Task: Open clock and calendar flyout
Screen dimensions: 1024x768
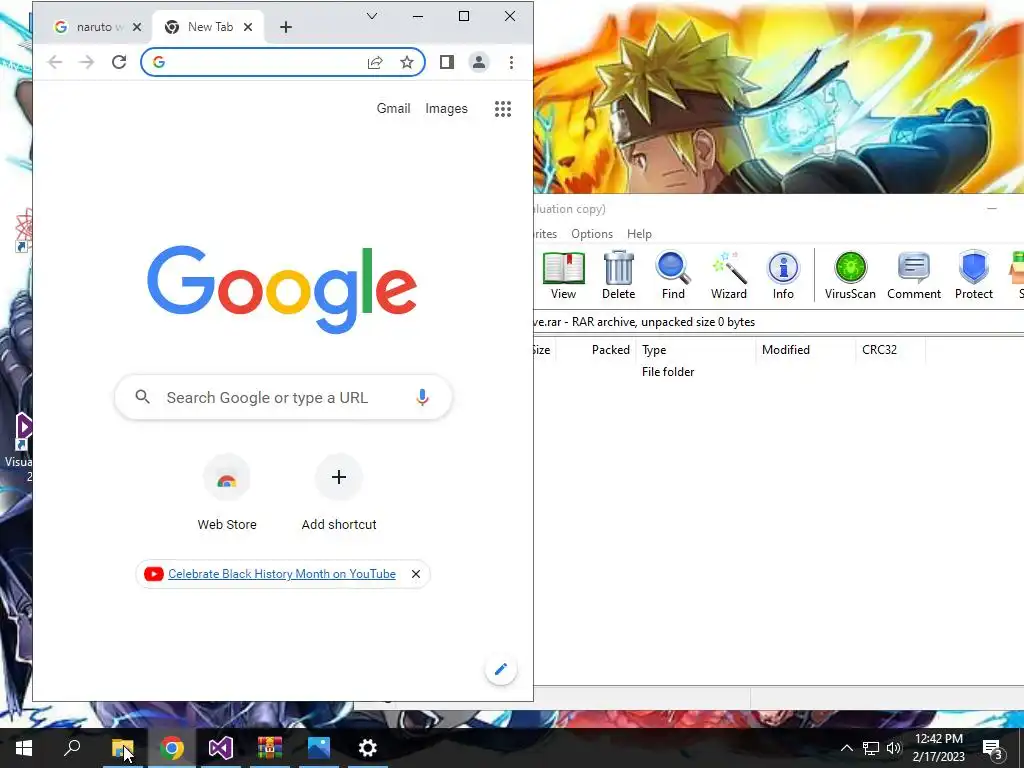Action: click(938, 748)
